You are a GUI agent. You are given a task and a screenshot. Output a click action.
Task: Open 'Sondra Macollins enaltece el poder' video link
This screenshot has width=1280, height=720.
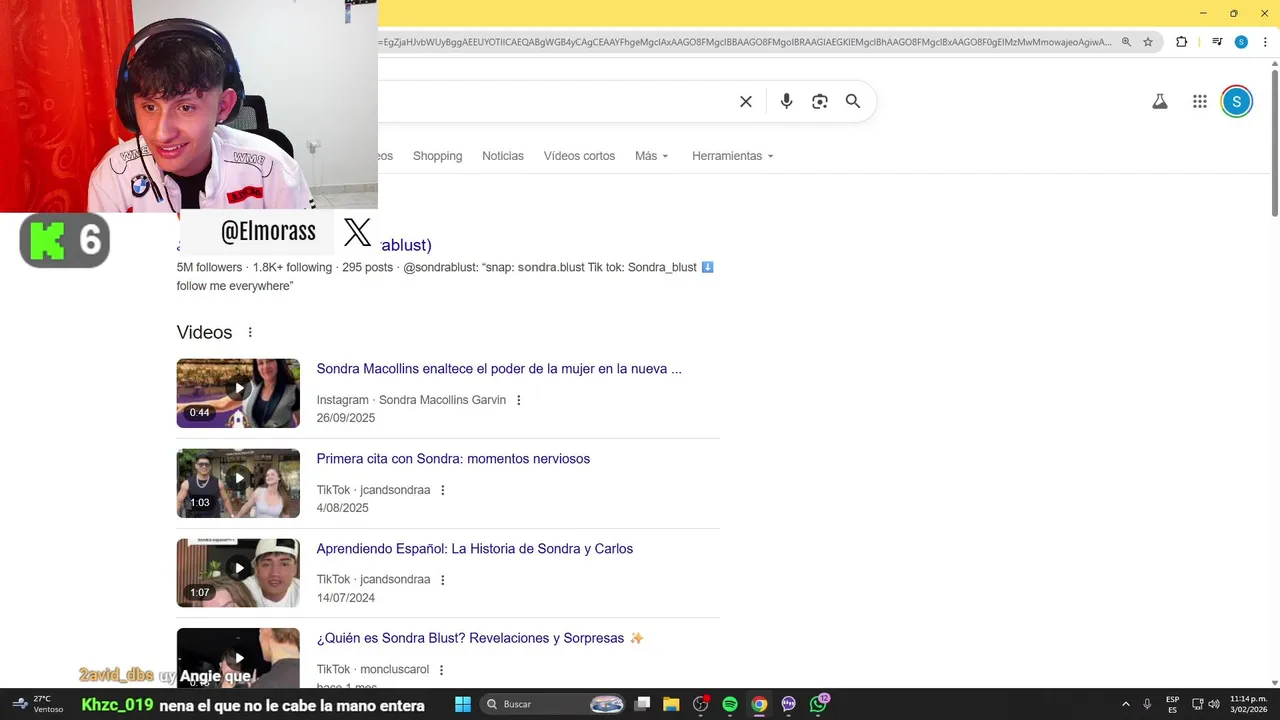point(499,369)
